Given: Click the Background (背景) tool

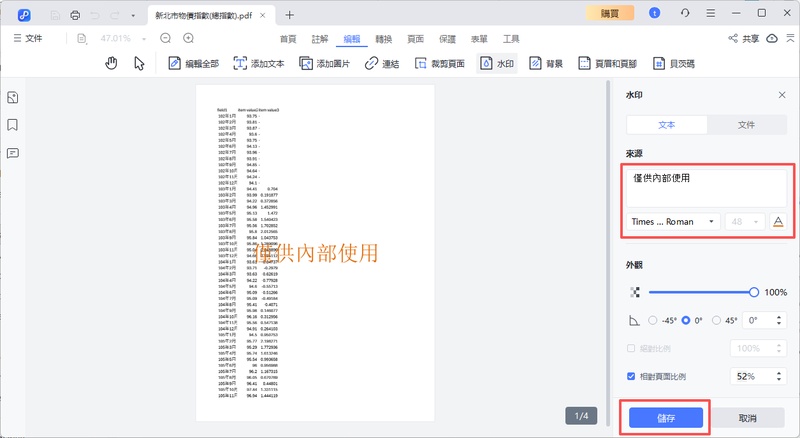Looking at the screenshot, I should [x=546, y=63].
